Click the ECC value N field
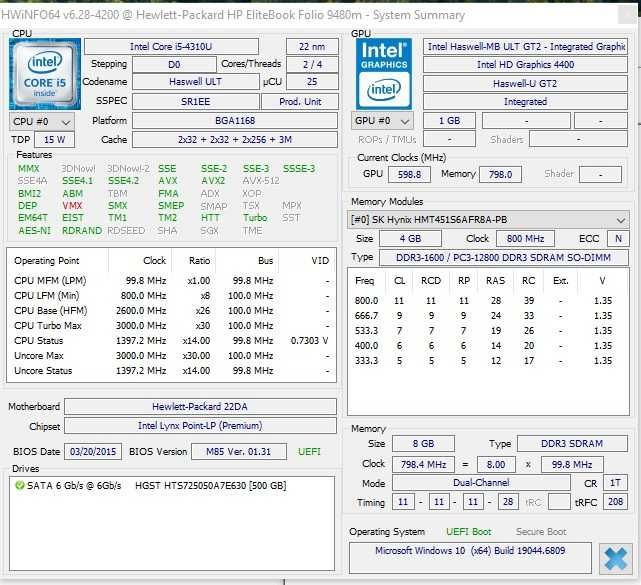 618,238
